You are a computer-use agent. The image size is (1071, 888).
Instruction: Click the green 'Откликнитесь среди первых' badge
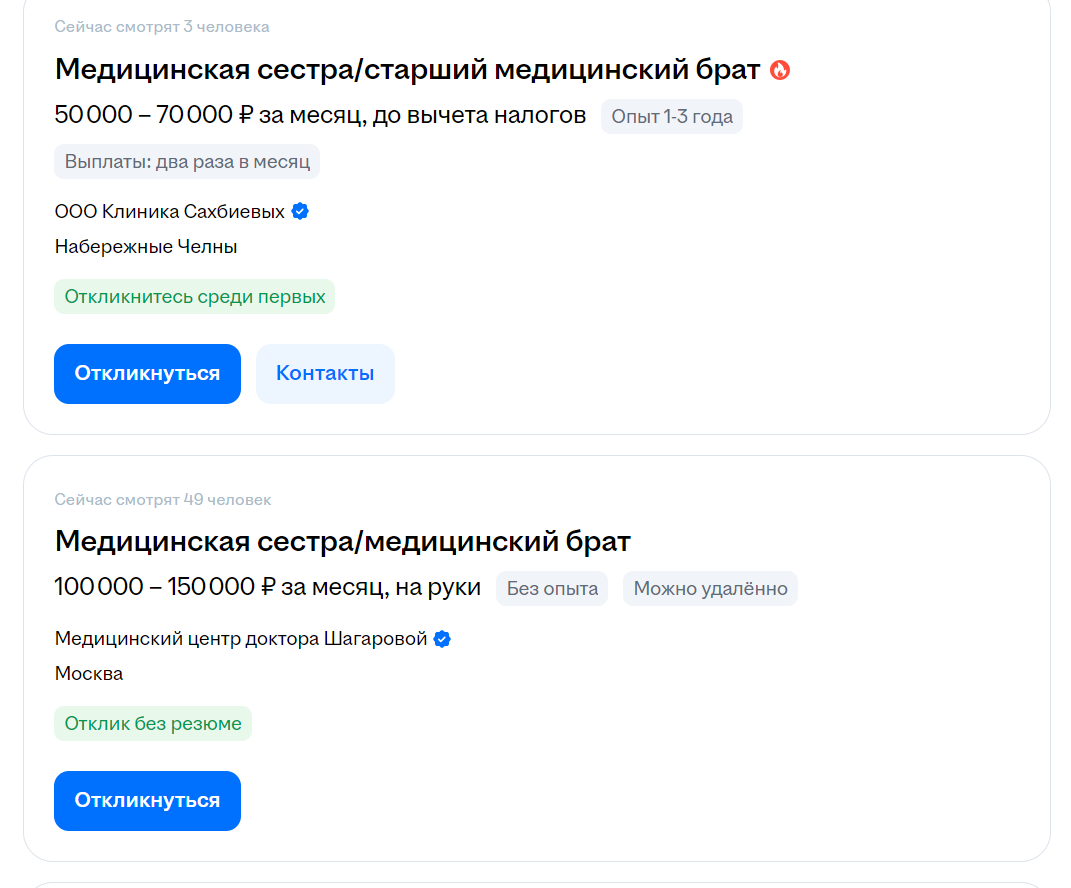194,296
